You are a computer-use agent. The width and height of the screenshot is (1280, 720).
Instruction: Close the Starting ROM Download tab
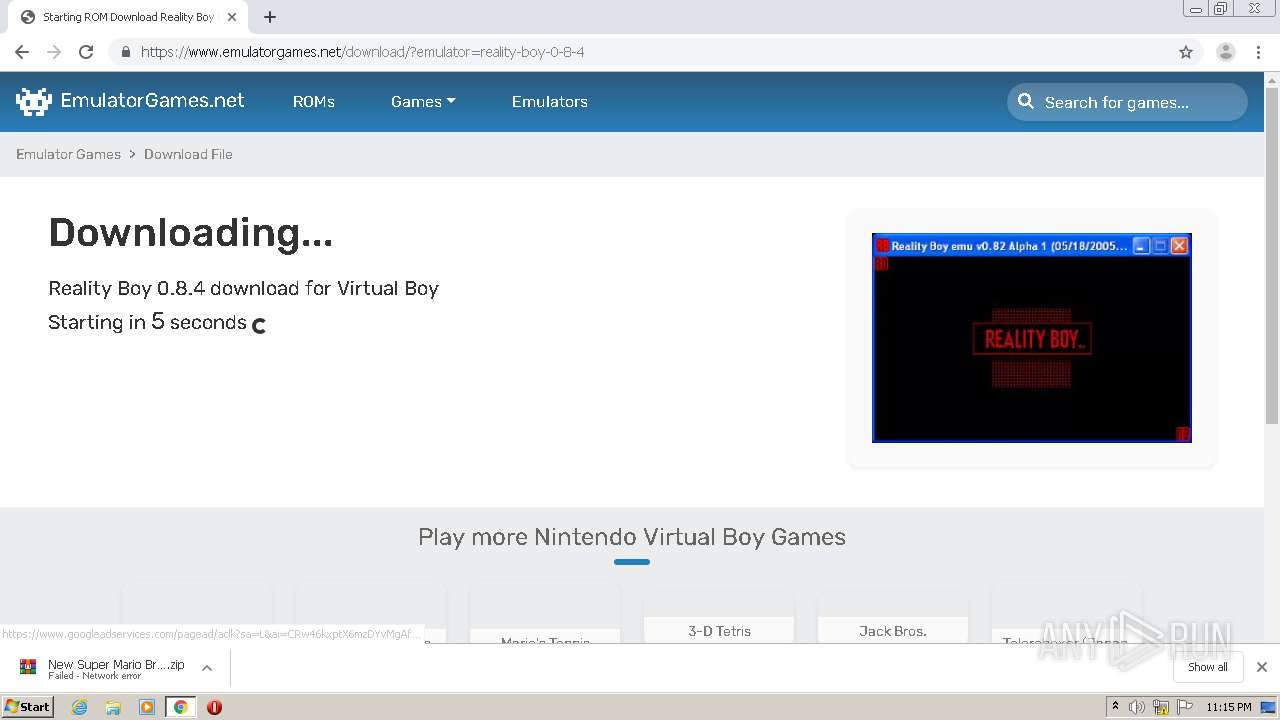[231, 17]
